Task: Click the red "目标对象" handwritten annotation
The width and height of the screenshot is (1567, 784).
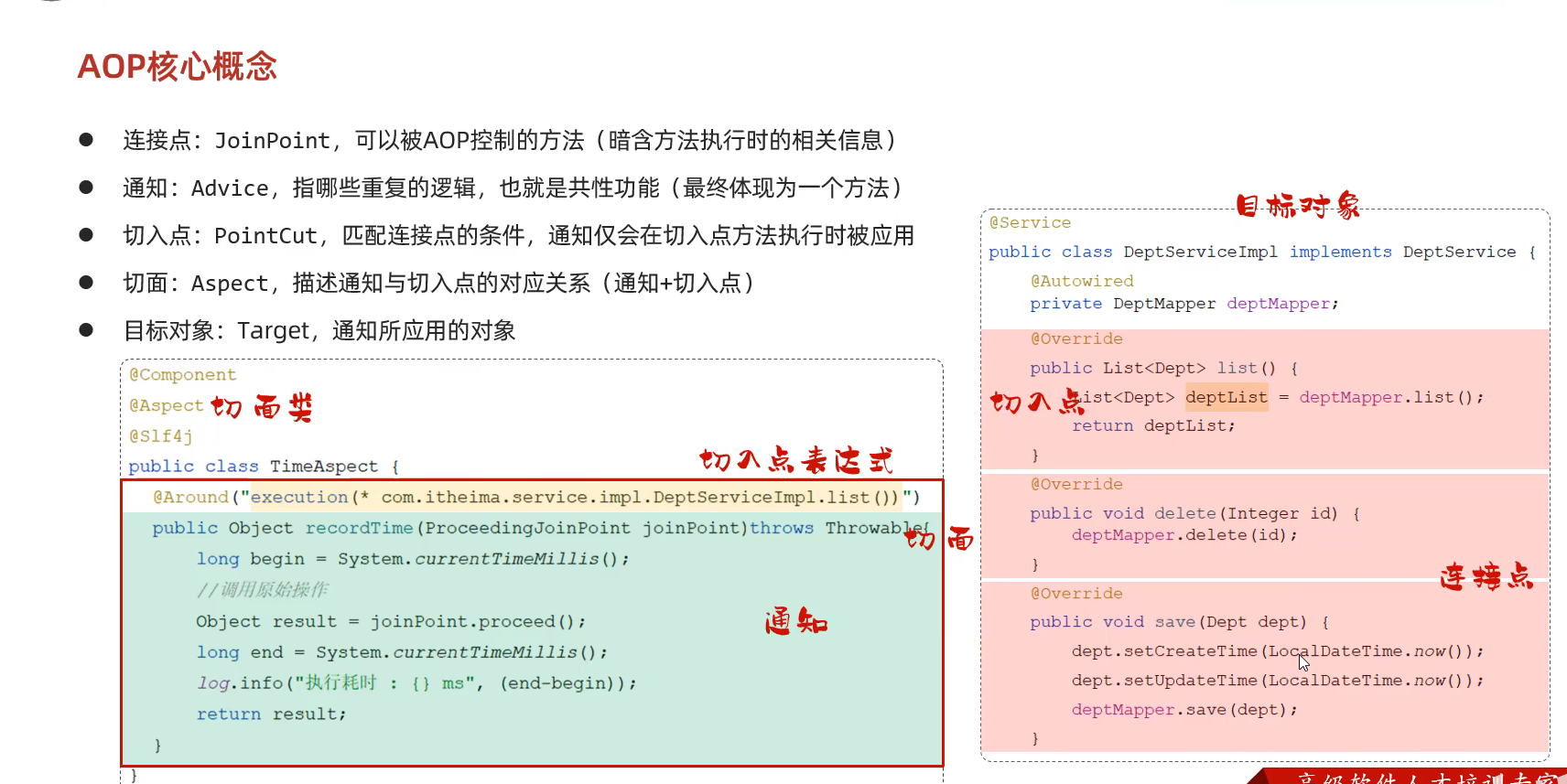Action: 1297,206
